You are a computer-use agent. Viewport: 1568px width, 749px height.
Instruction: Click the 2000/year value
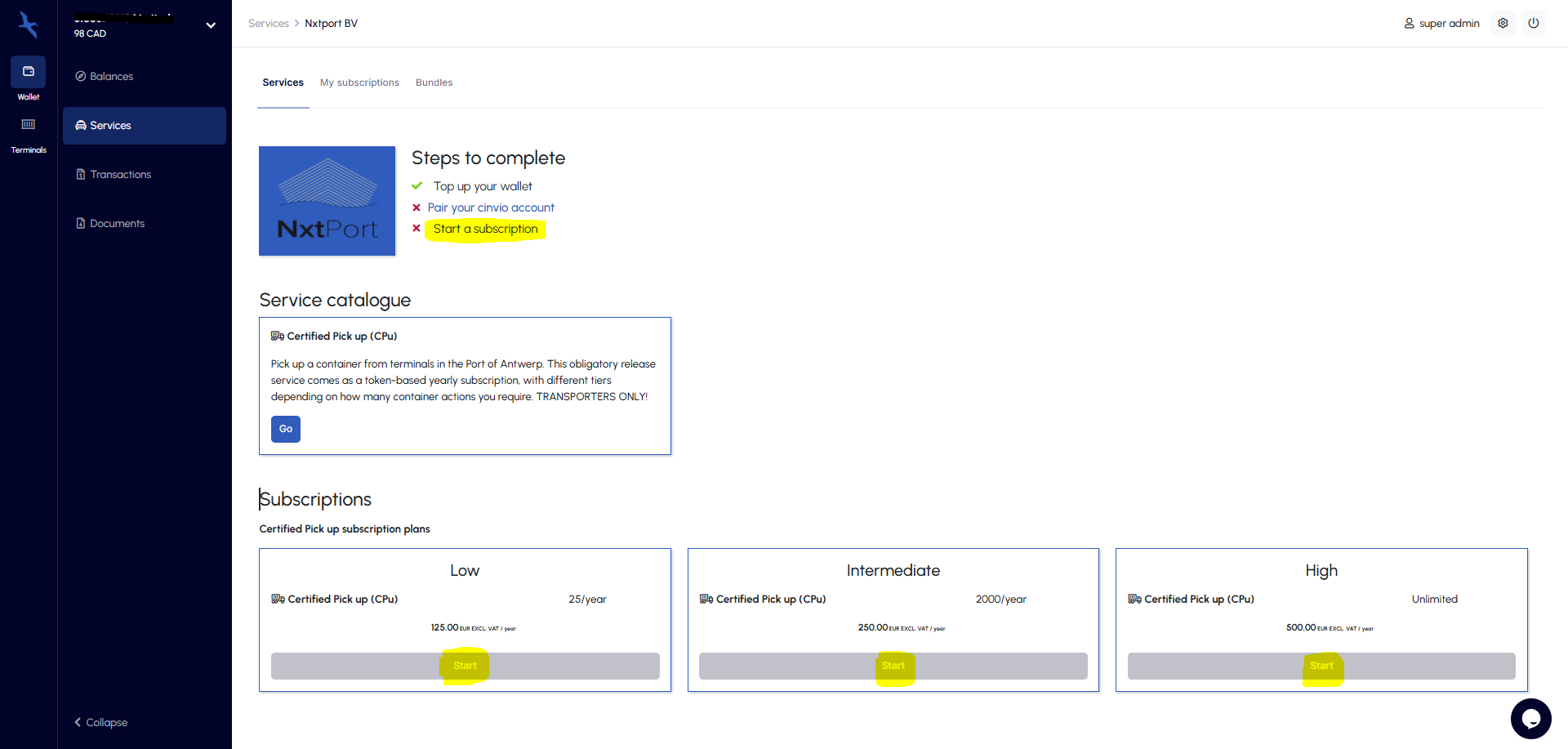pyautogui.click(x=1001, y=599)
